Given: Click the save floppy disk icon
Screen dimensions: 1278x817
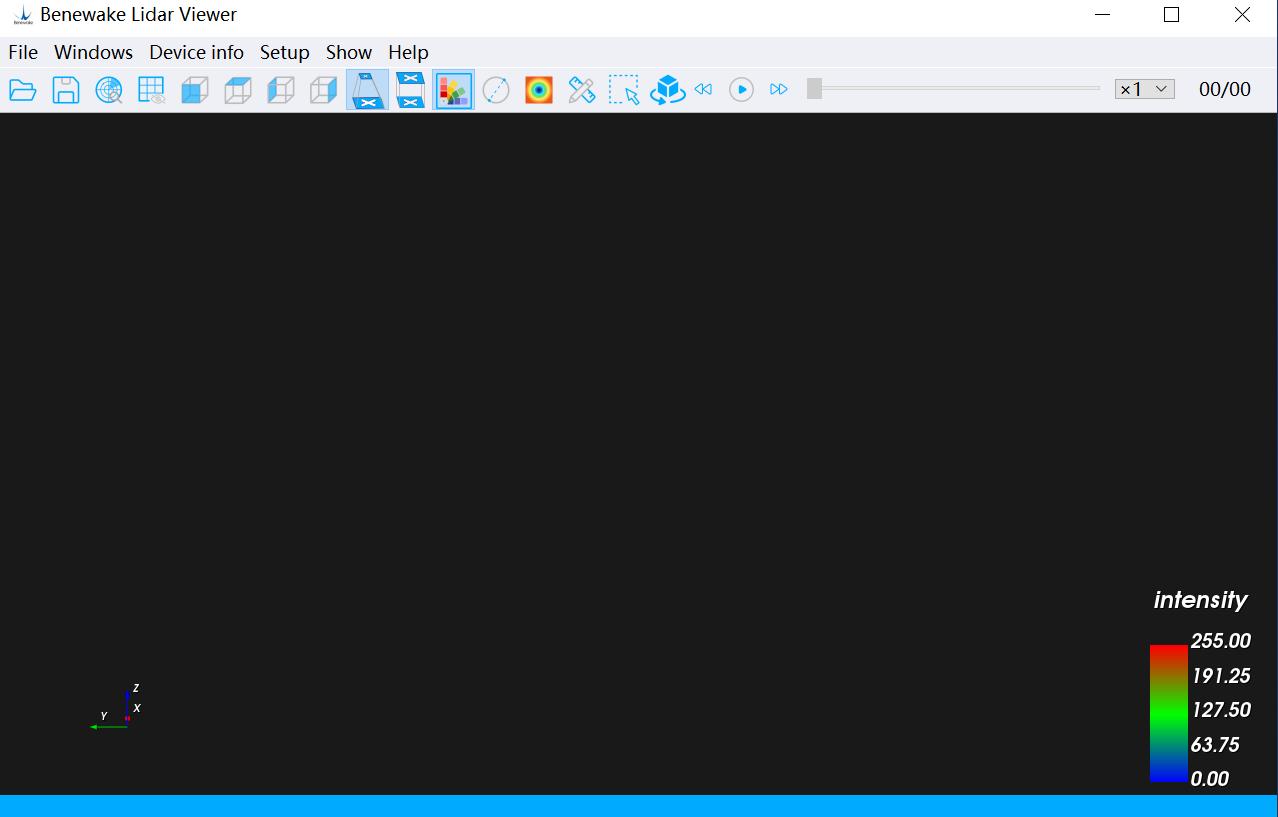Looking at the screenshot, I should (66, 90).
